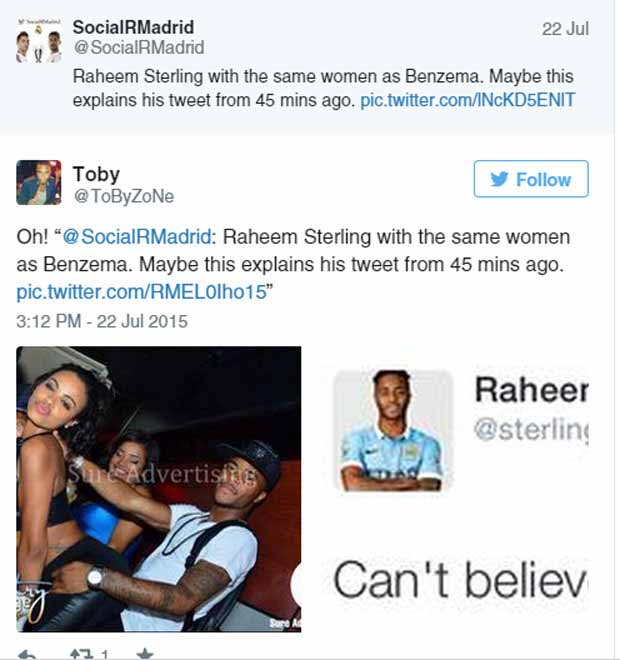Screen dimensions: 620x660
Task: Open the 3:12 PM - 22 Jul 2015 timestamp
Action: [x=102, y=322]
